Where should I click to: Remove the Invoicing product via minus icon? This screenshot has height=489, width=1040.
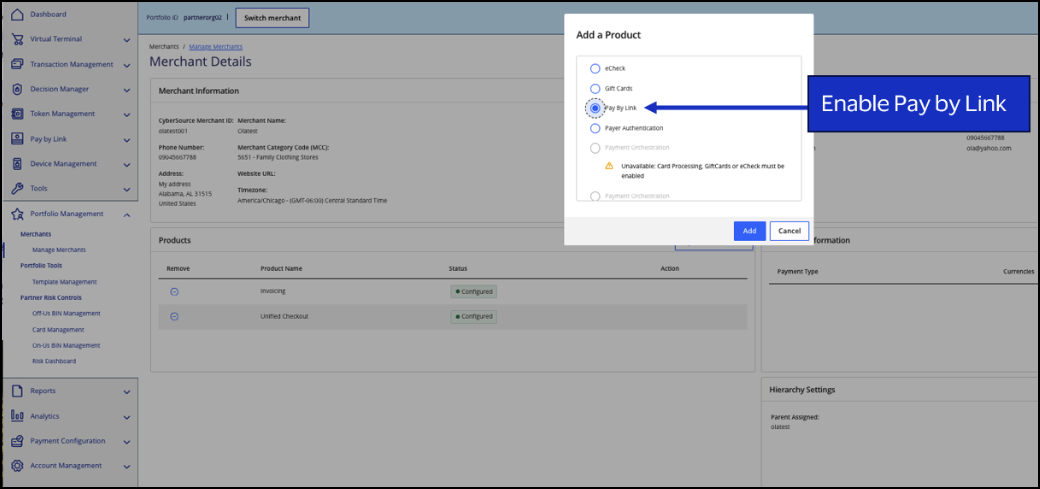[174, 291]
